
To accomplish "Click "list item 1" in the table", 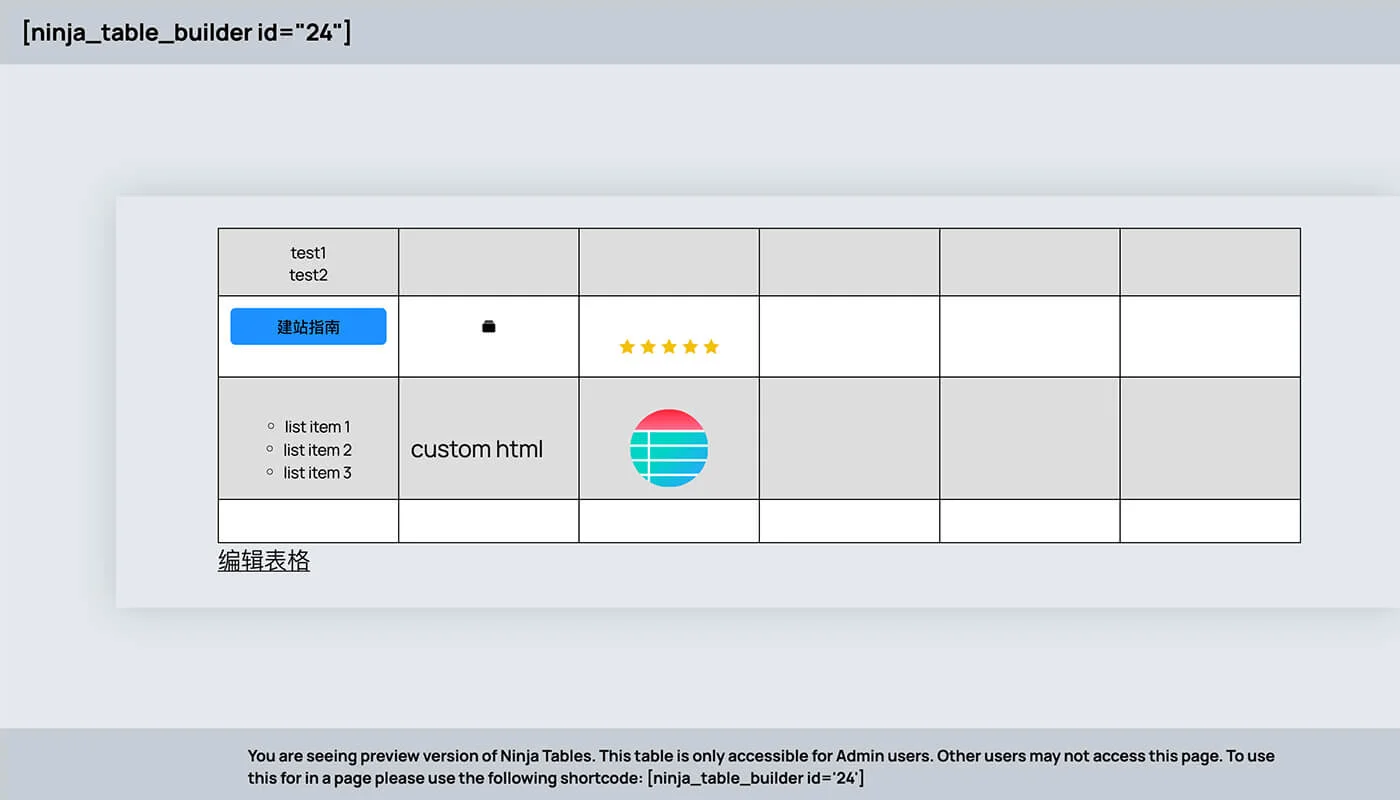I will [317, 427].
